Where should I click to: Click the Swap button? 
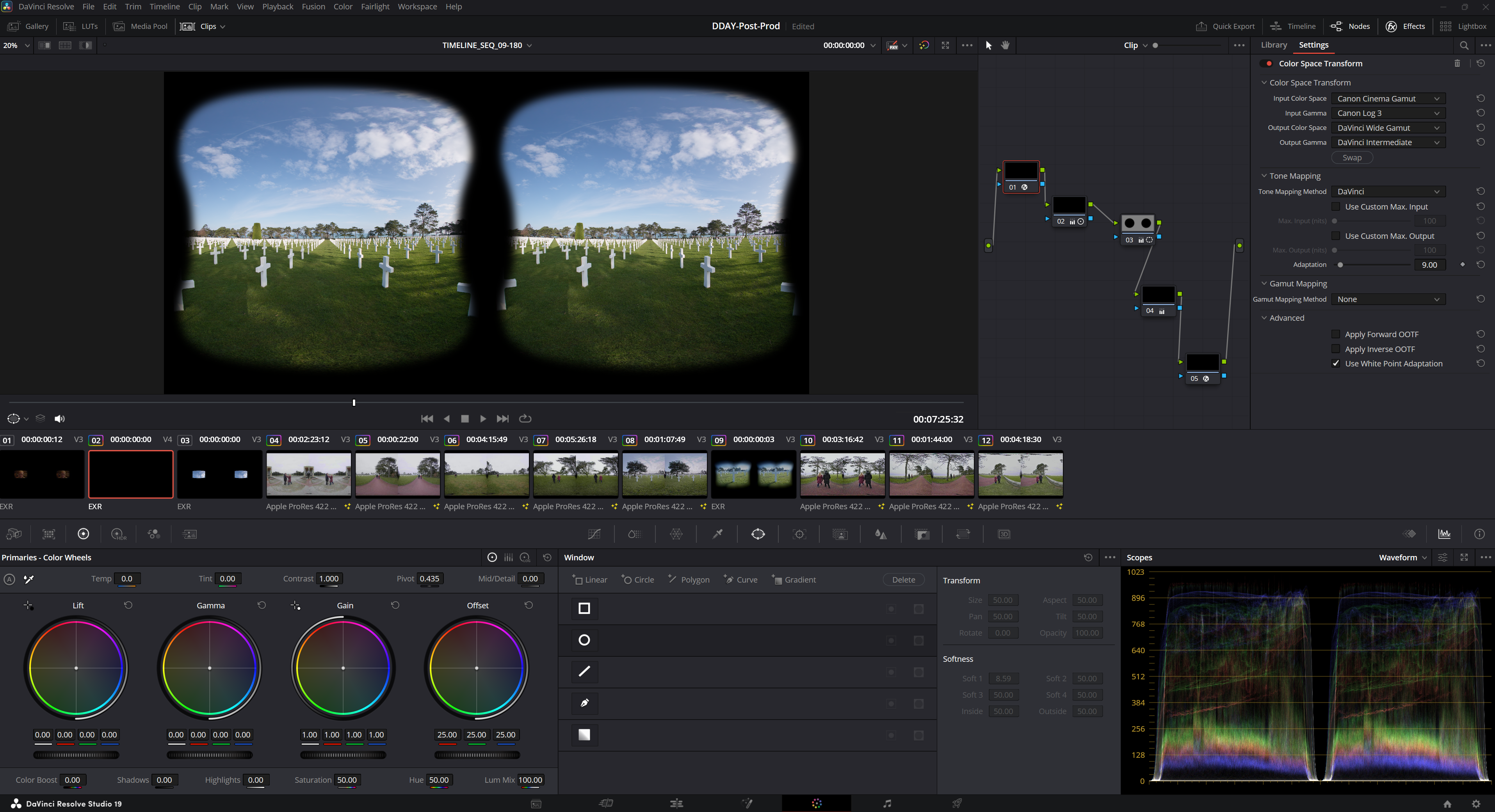point(1352,158)
